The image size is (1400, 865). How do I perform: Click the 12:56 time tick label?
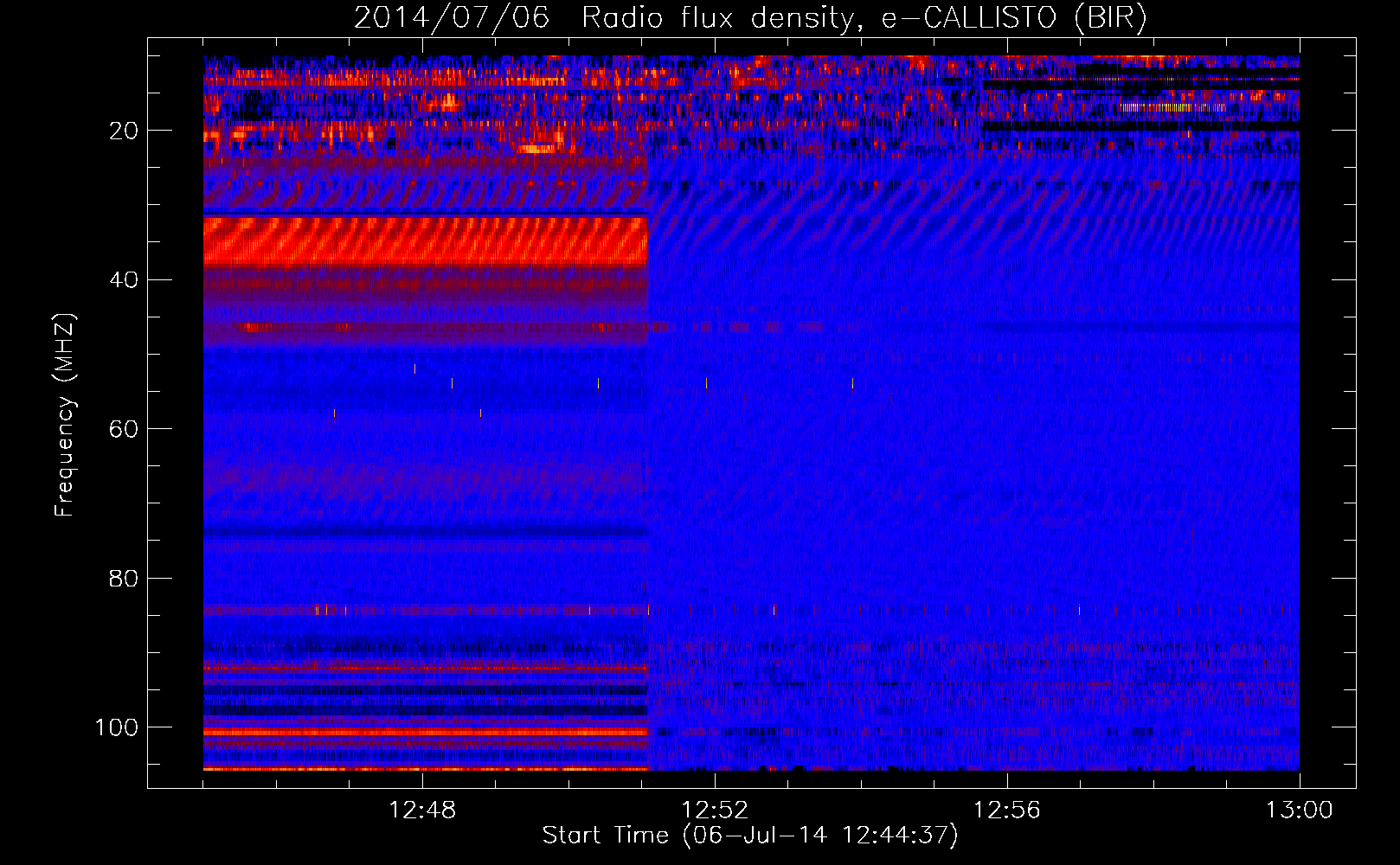(x=1007, y=811)
